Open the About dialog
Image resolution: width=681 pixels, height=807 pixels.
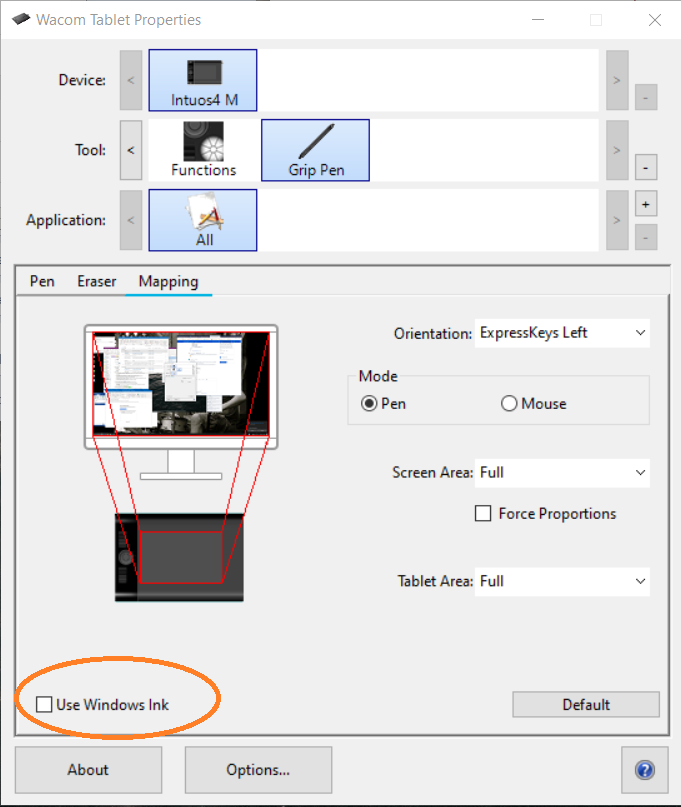(88, 770)
